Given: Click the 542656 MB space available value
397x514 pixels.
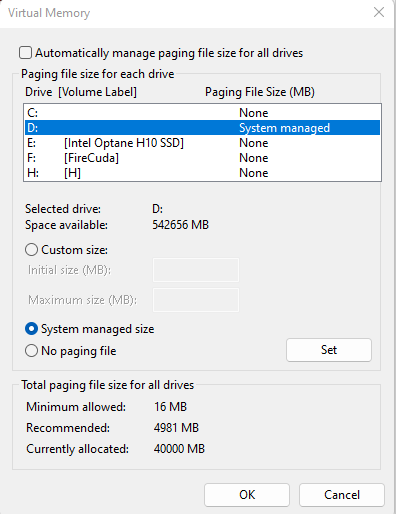Looking at the screenshot, I should [180, 225].
